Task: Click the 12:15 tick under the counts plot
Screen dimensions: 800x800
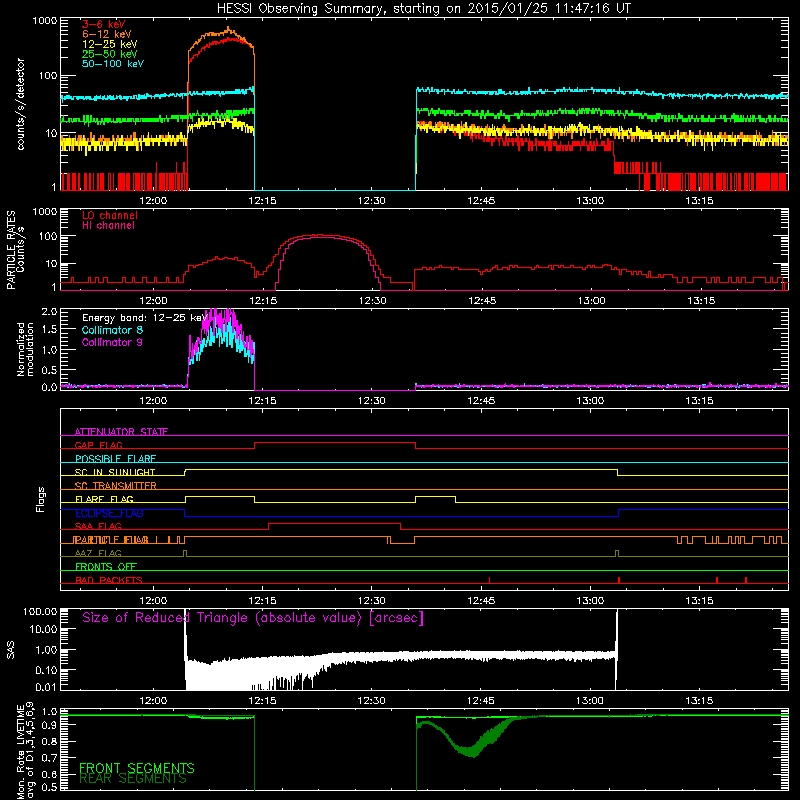Action: coord(262,201)
